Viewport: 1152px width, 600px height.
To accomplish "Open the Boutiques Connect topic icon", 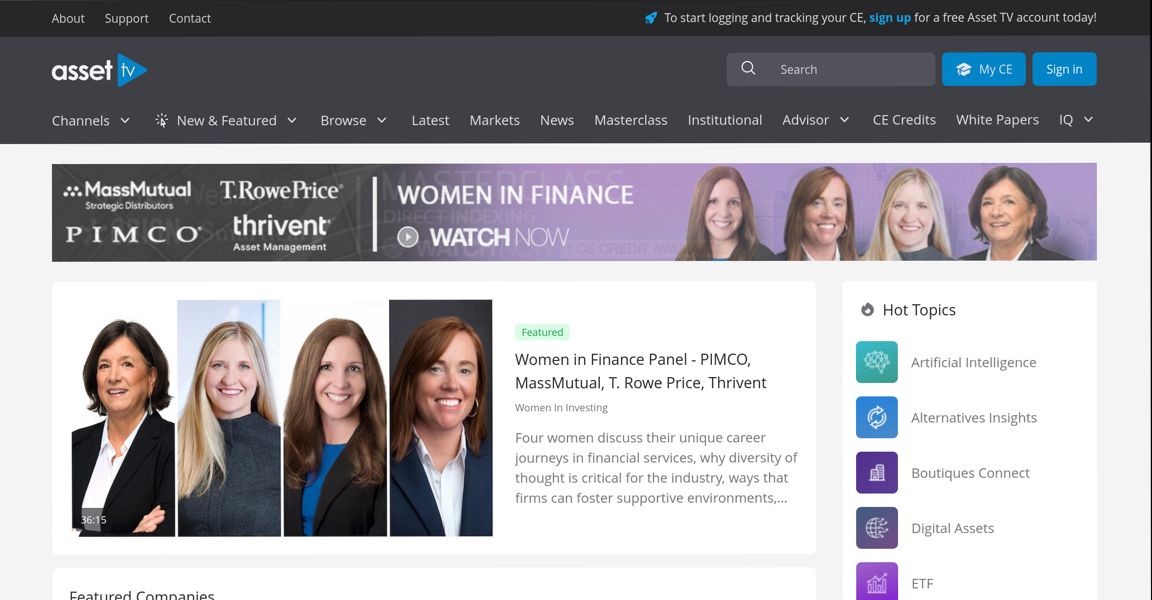I will click(x=876, y=472).
